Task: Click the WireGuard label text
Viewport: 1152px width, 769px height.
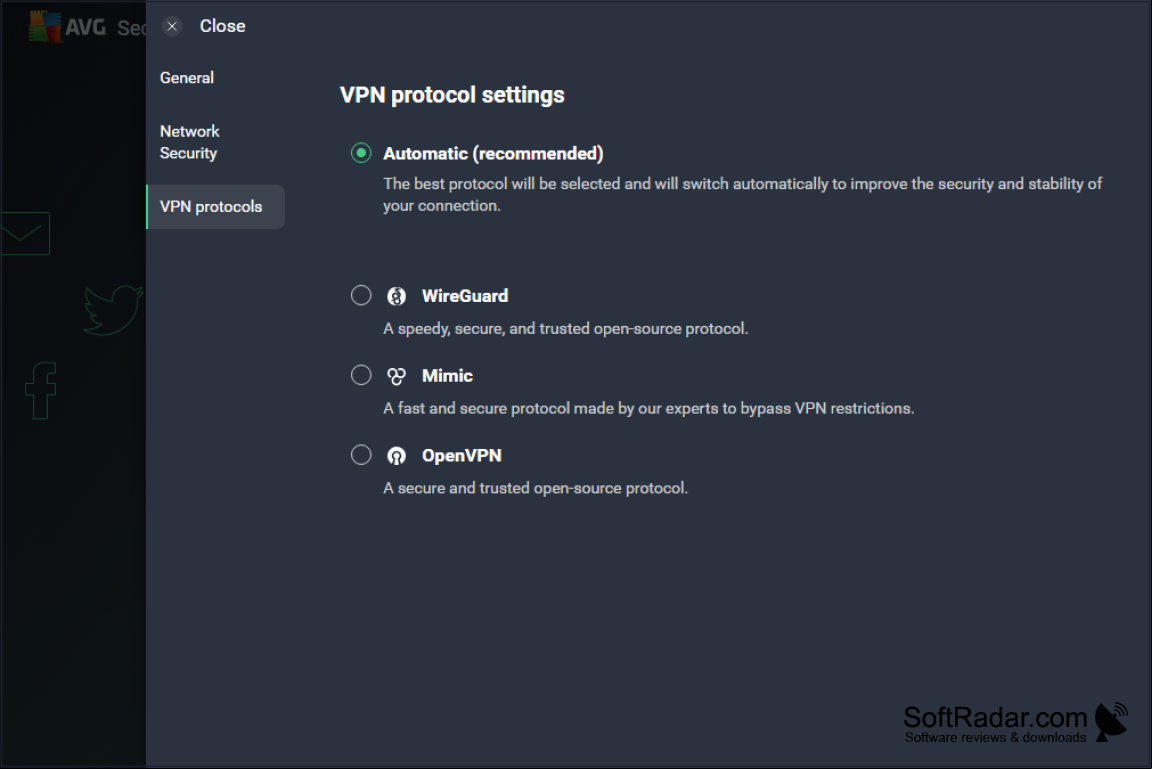Action: 465,296
